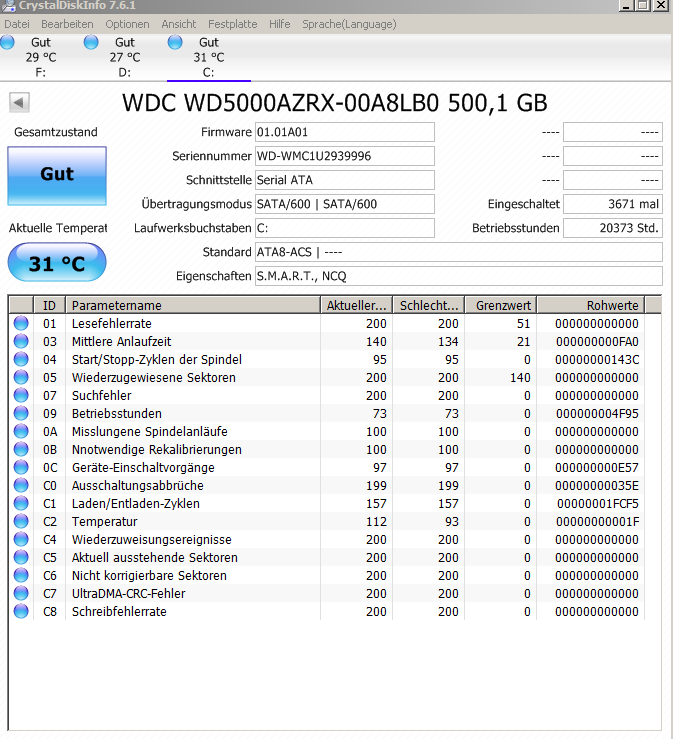Select the Lesefehlerrate parameter name

112,324
